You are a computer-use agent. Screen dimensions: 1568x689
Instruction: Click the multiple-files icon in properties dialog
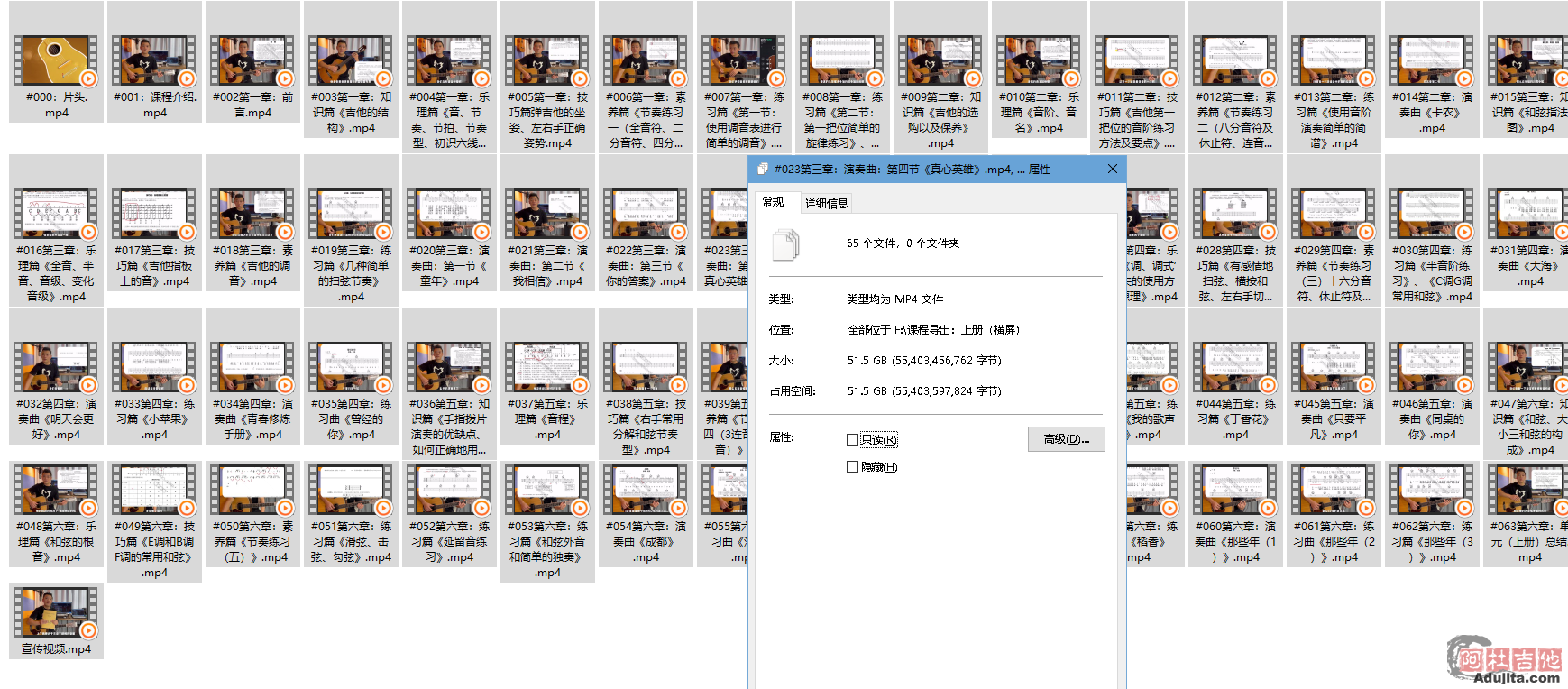pyautogui.click(x=786, y=244)
